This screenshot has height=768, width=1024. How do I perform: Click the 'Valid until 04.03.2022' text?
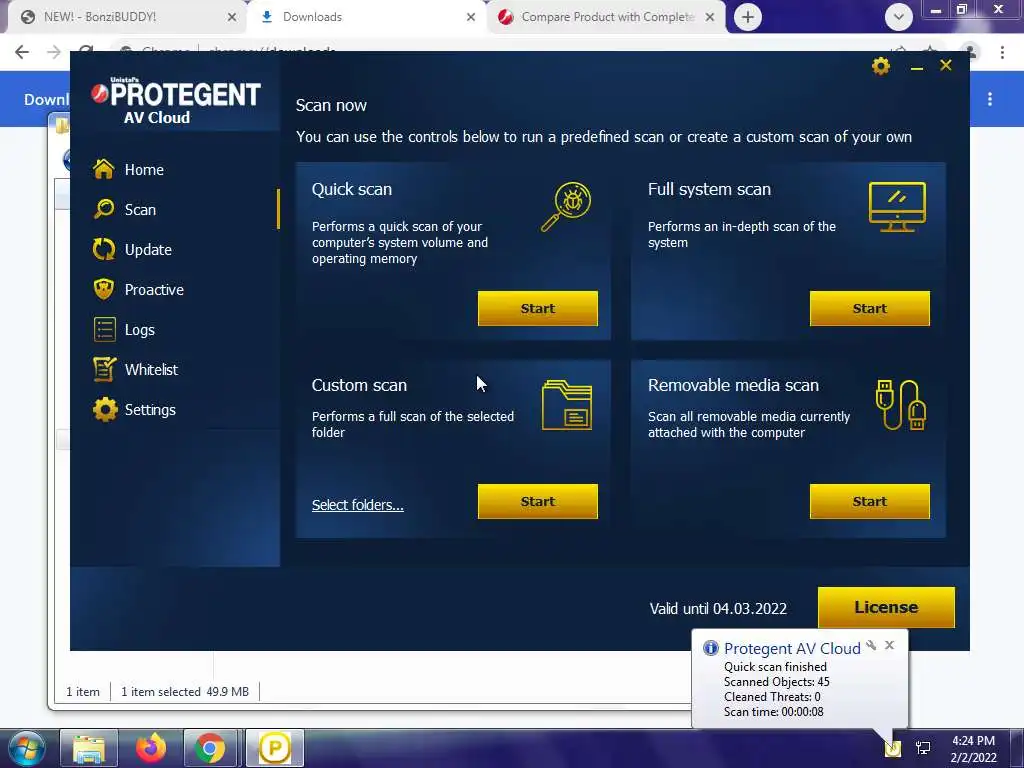click(x=718, y=609)
